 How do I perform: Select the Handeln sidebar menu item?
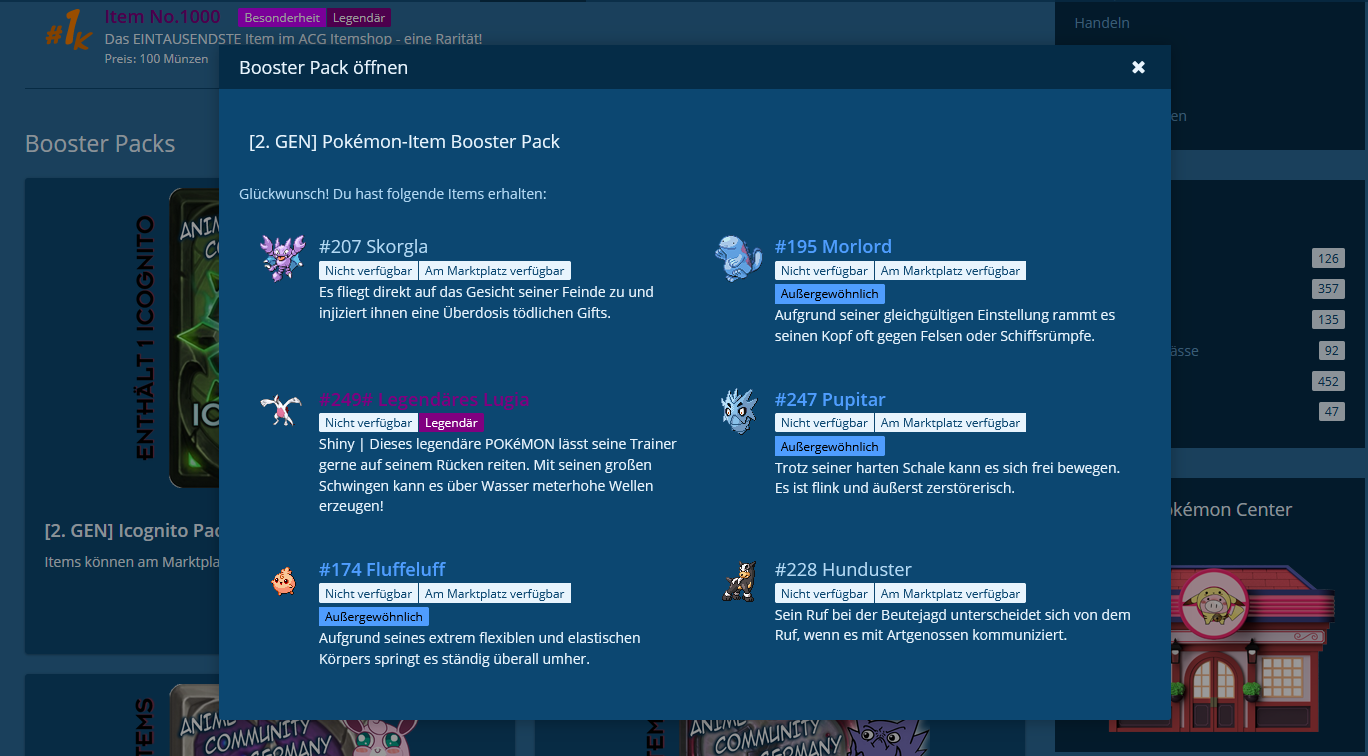point(1101,23)
